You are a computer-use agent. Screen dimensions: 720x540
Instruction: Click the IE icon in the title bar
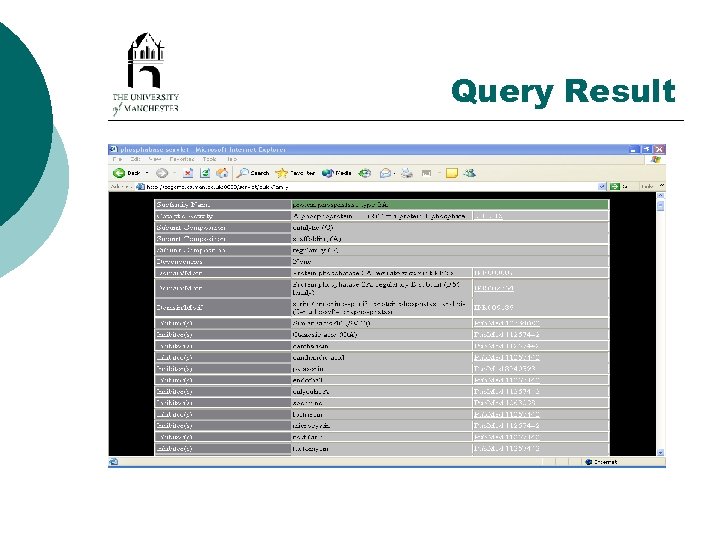tap(114, 149)
